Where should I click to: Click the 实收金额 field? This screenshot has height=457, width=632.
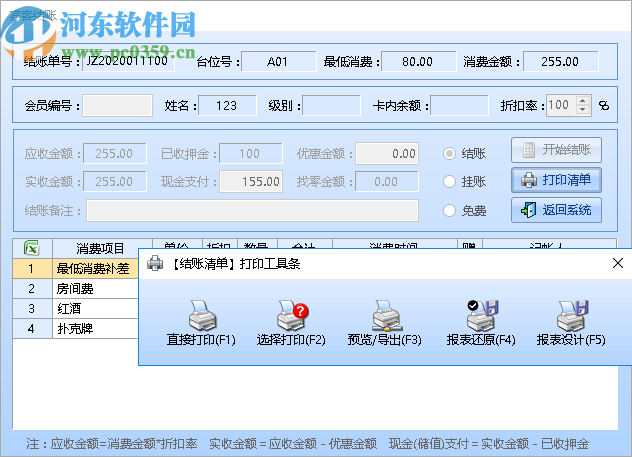[x=114, y=182]
